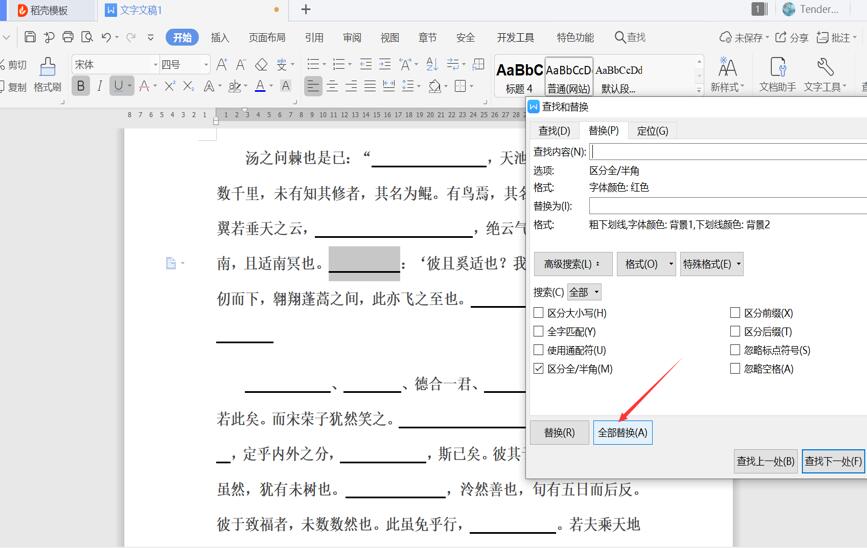This screenshot has height=548, width=867.
Task: Center align the paragraph
Action: click(332, 86)
